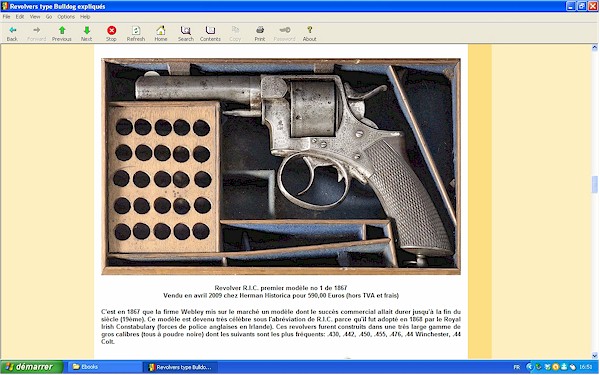
Task: Open the Go menu
Action: click(49, 17)
